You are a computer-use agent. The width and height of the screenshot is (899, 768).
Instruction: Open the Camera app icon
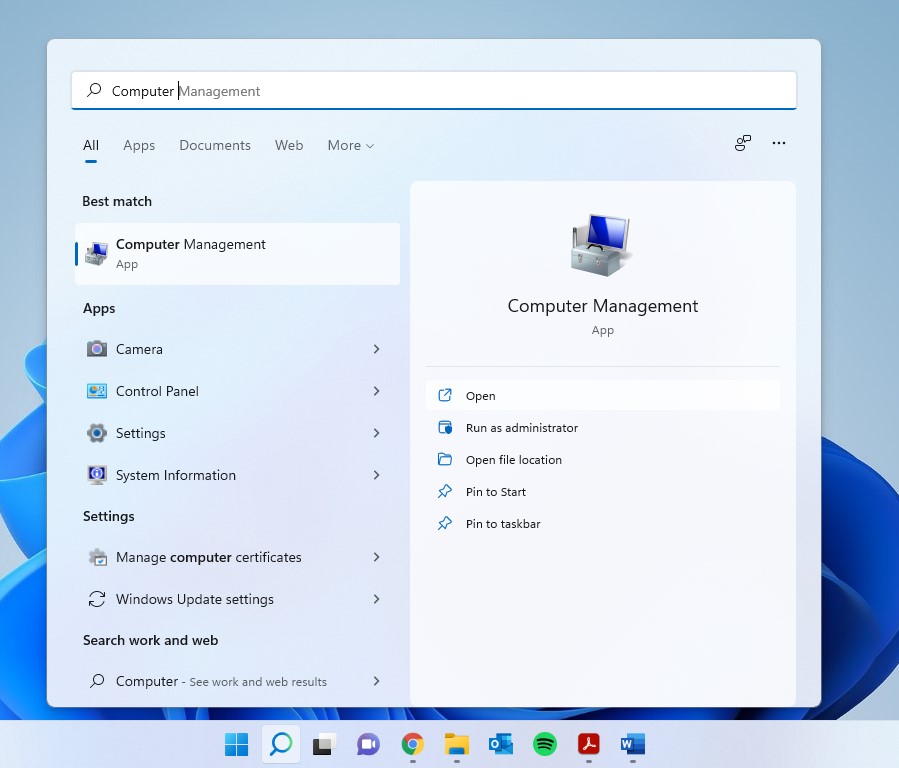point(97,349)
